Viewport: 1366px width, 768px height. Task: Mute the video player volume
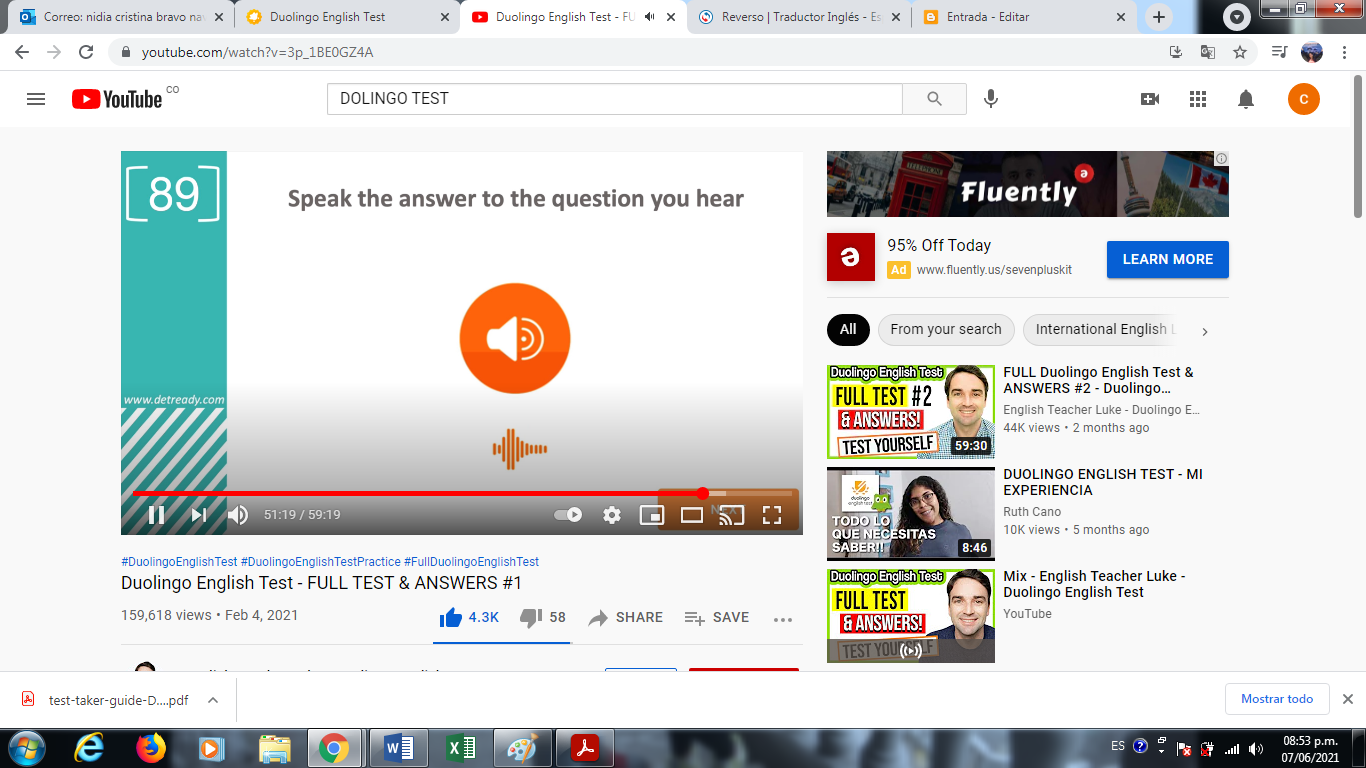tap(237, 515)
